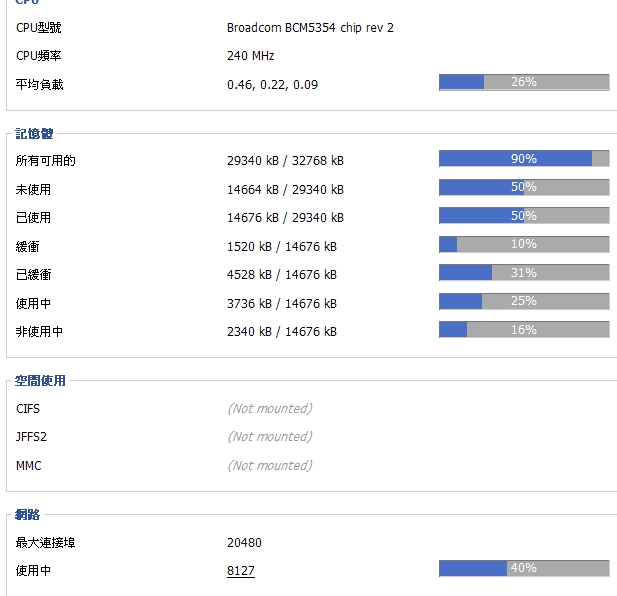
Task: Click the 網路 section heading
Action: pos(27,515)
